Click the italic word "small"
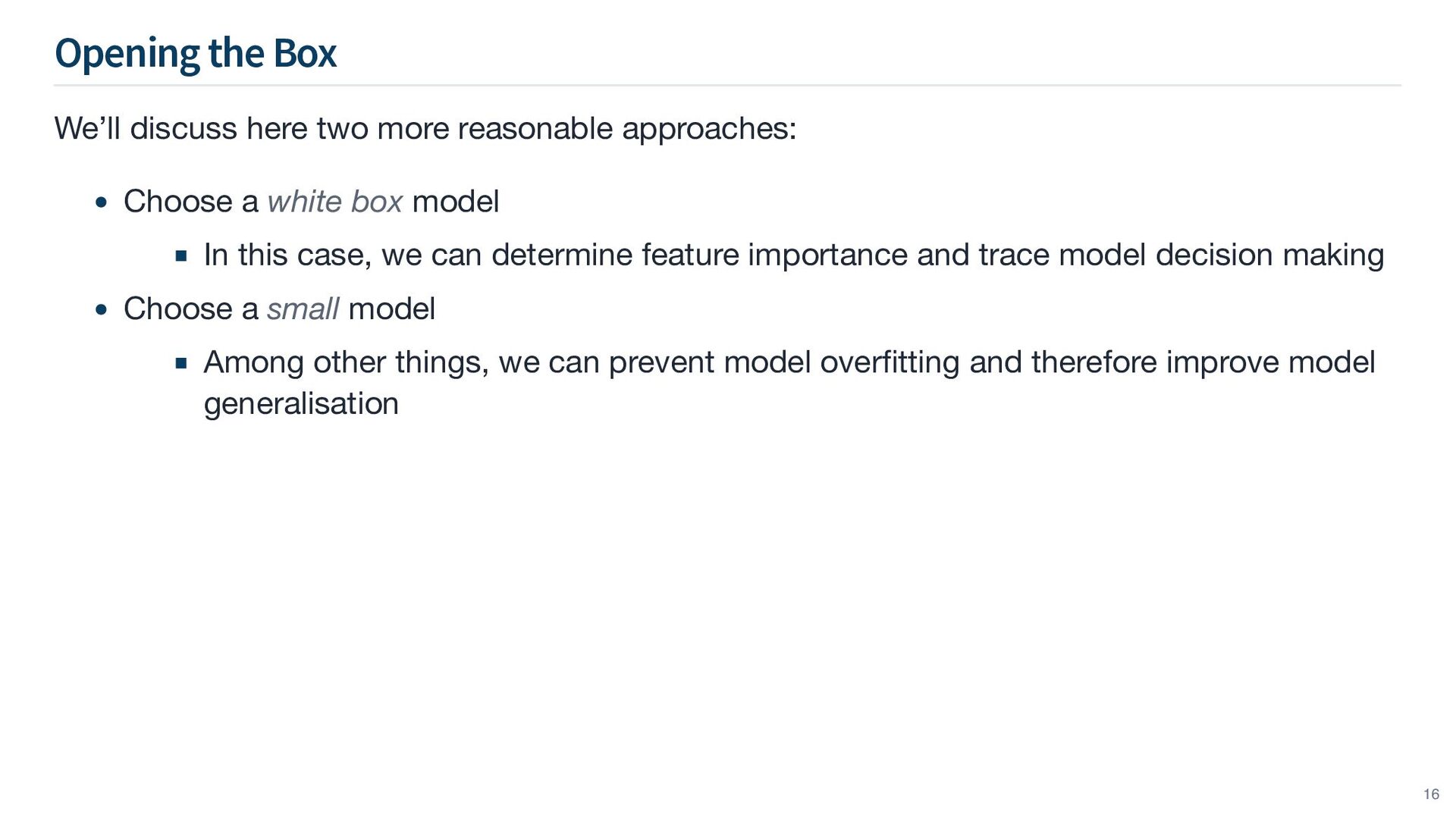This screenshot has width=1456, height=818. [303, 309]
